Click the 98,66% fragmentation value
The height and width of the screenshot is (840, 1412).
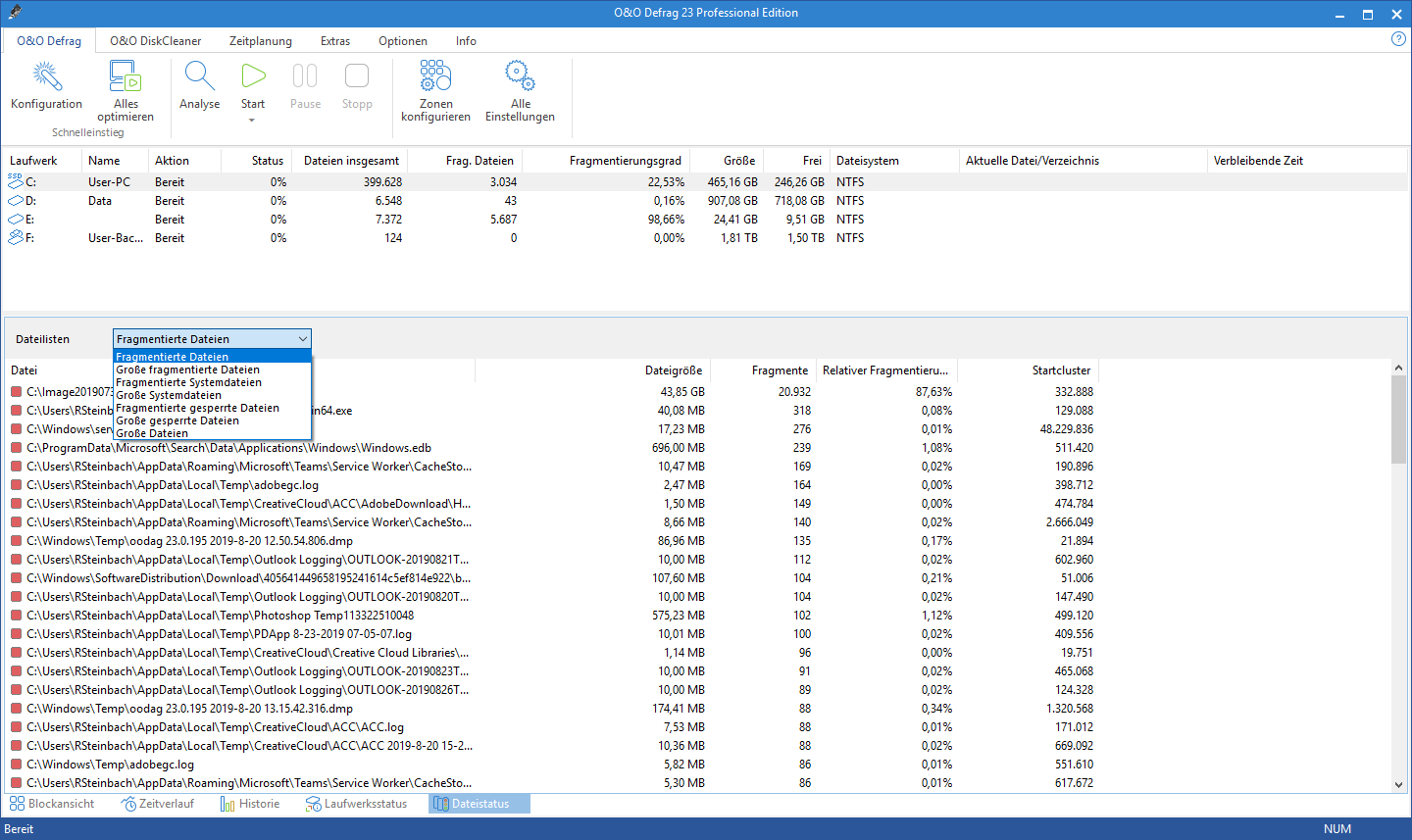point(666,219)
